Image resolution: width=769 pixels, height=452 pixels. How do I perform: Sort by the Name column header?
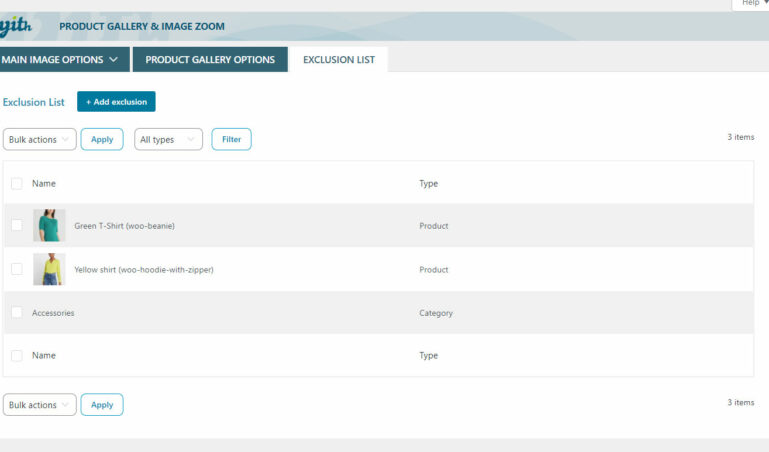click(x=44, y=184)
